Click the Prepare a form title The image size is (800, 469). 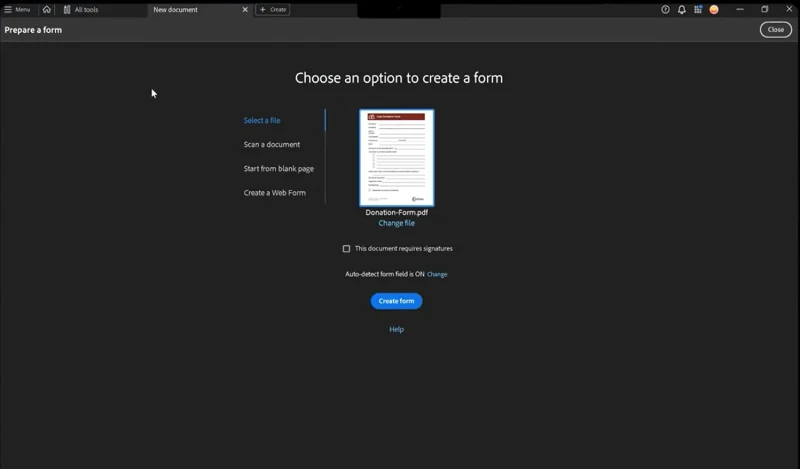tap(33, 30)
